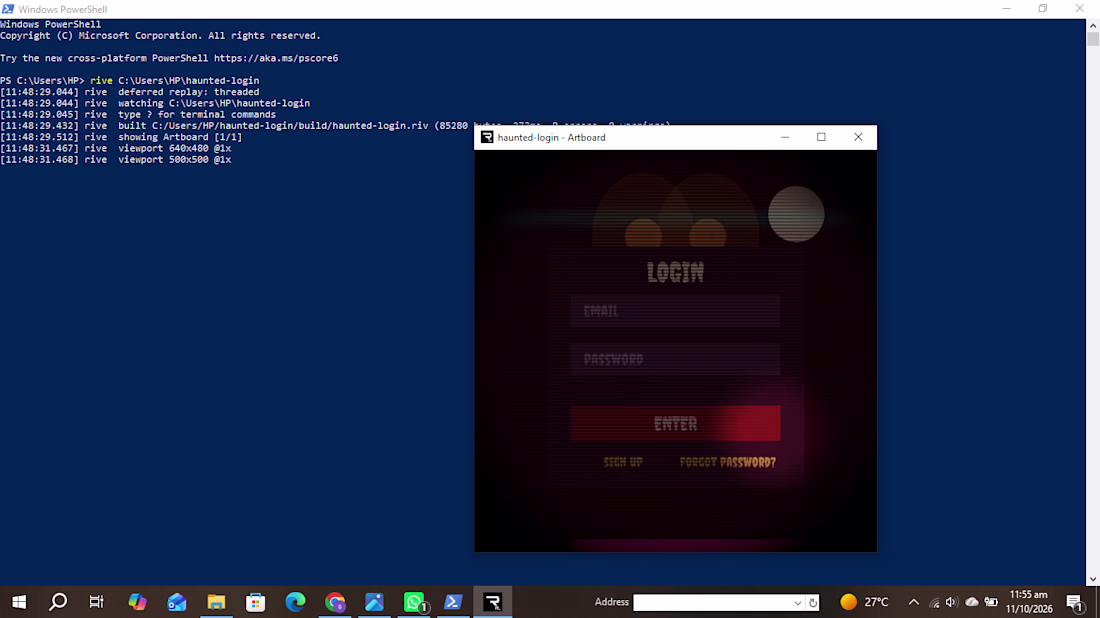Expand the taskbar Address dropdown
Viewport: 1100px width, 618px height.
pos(798,603)
